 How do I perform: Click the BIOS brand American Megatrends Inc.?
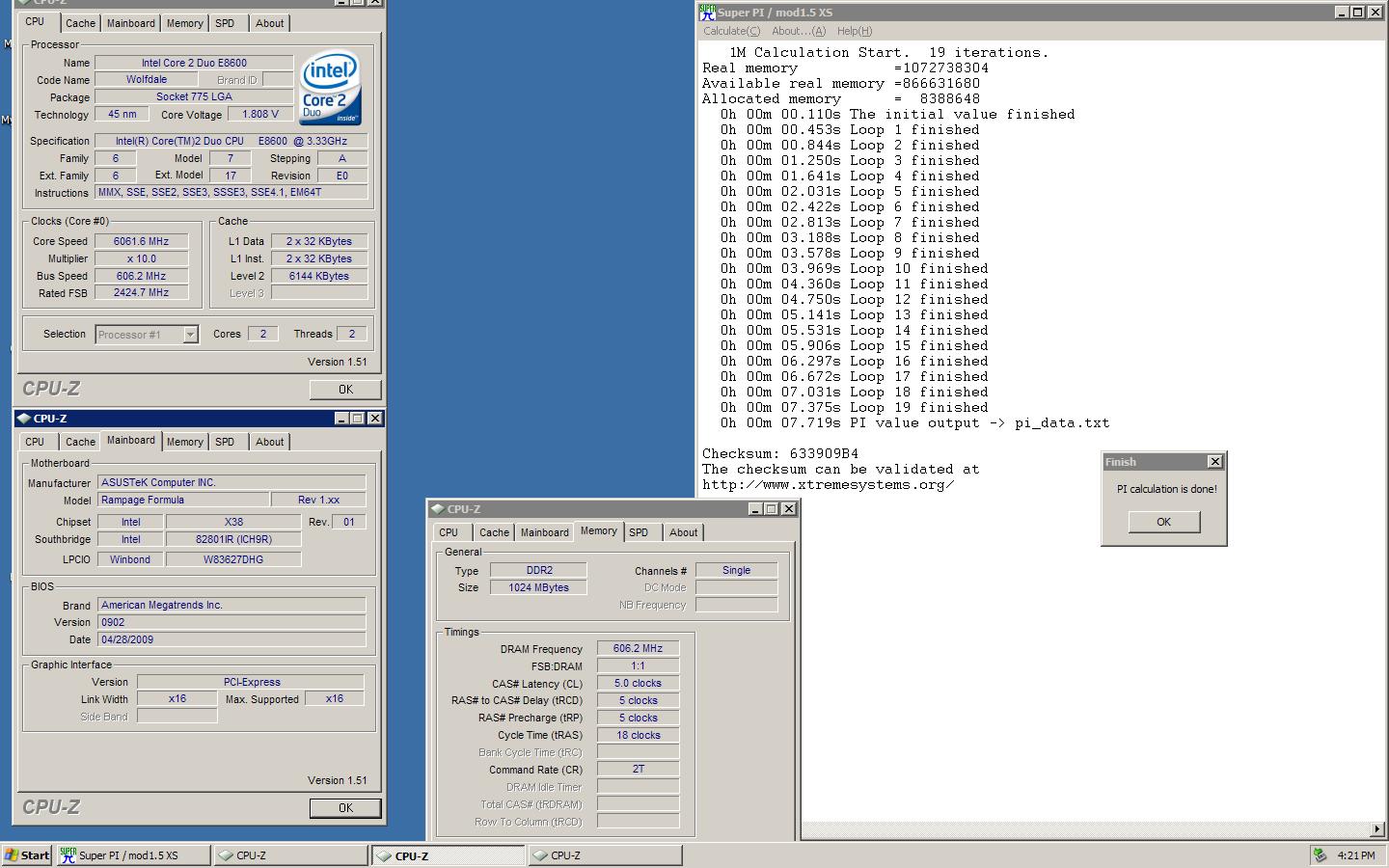pos(231,606)
